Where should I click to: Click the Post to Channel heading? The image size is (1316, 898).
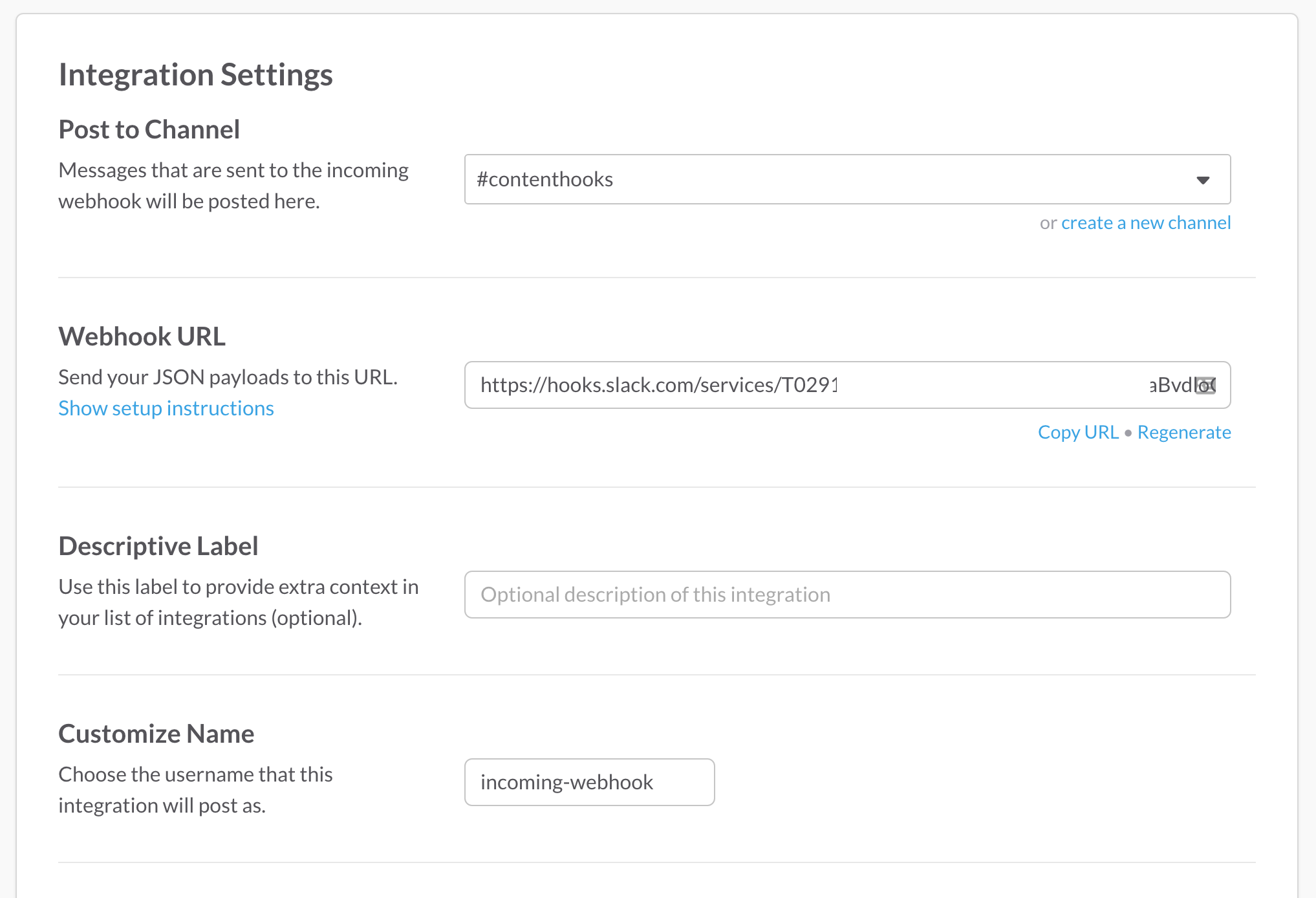coord(149,129)
